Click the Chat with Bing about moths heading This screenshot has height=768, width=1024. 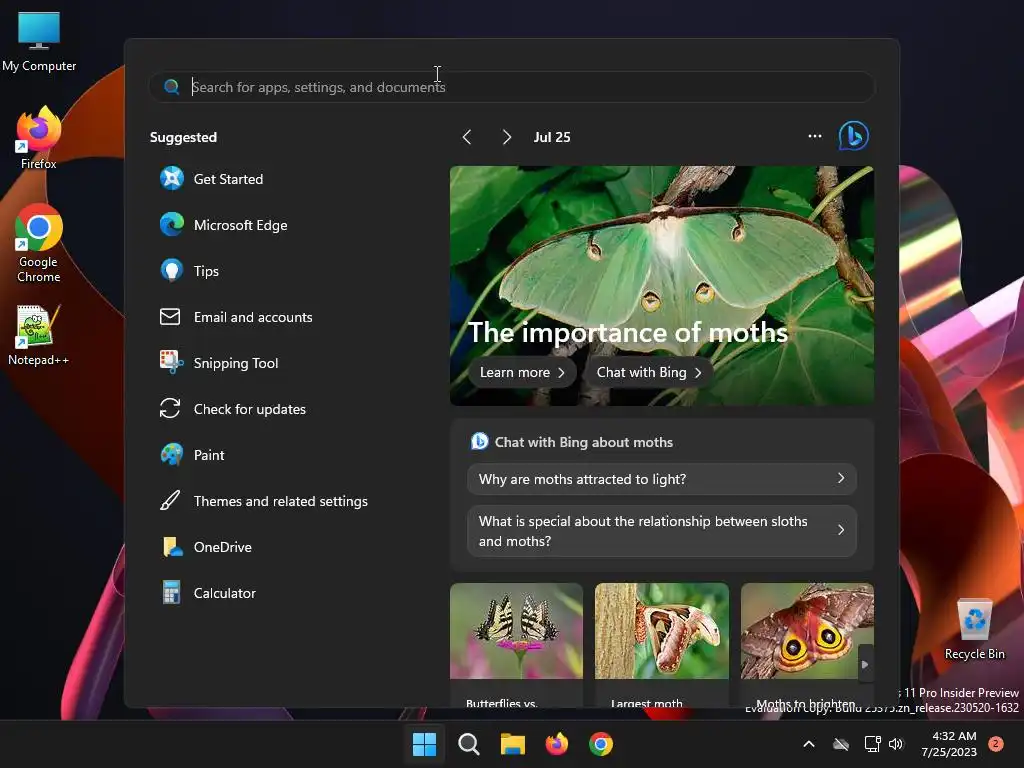pos(583,442)
